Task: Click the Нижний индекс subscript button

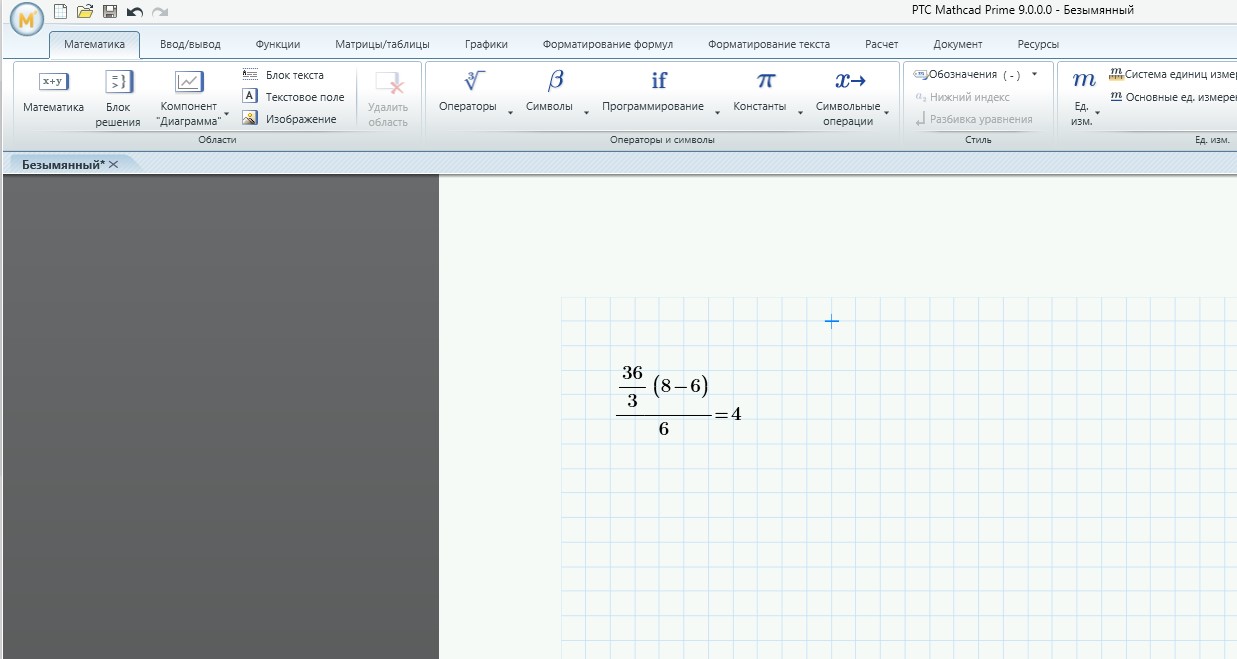Action: (x=962, y=97)
